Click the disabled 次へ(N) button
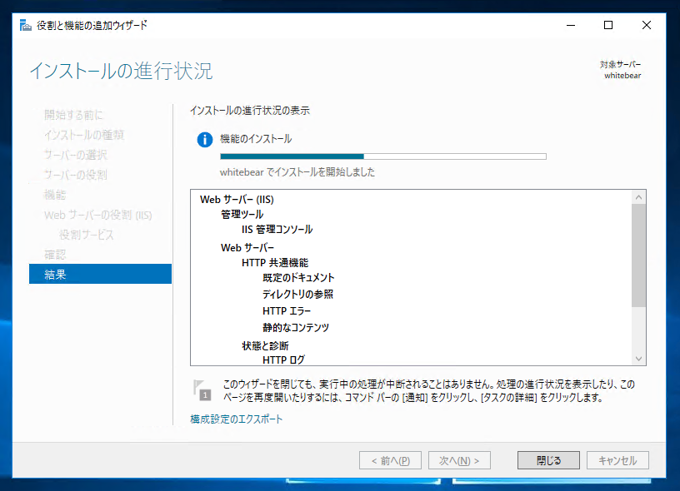Viewport: 680px width, 491px height. (x=459, y=460)
